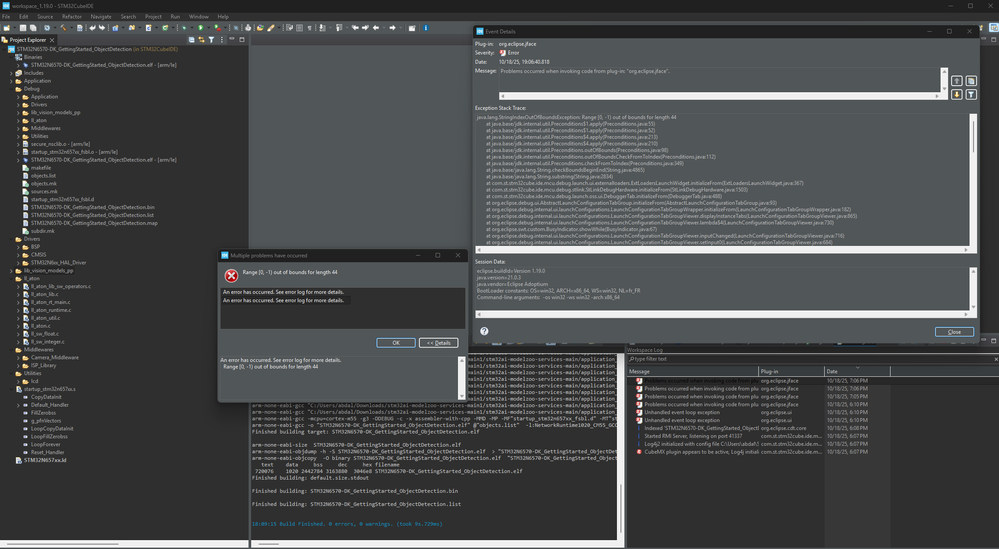Click Copy Event Details to clipboard icon

coord(970,81)
